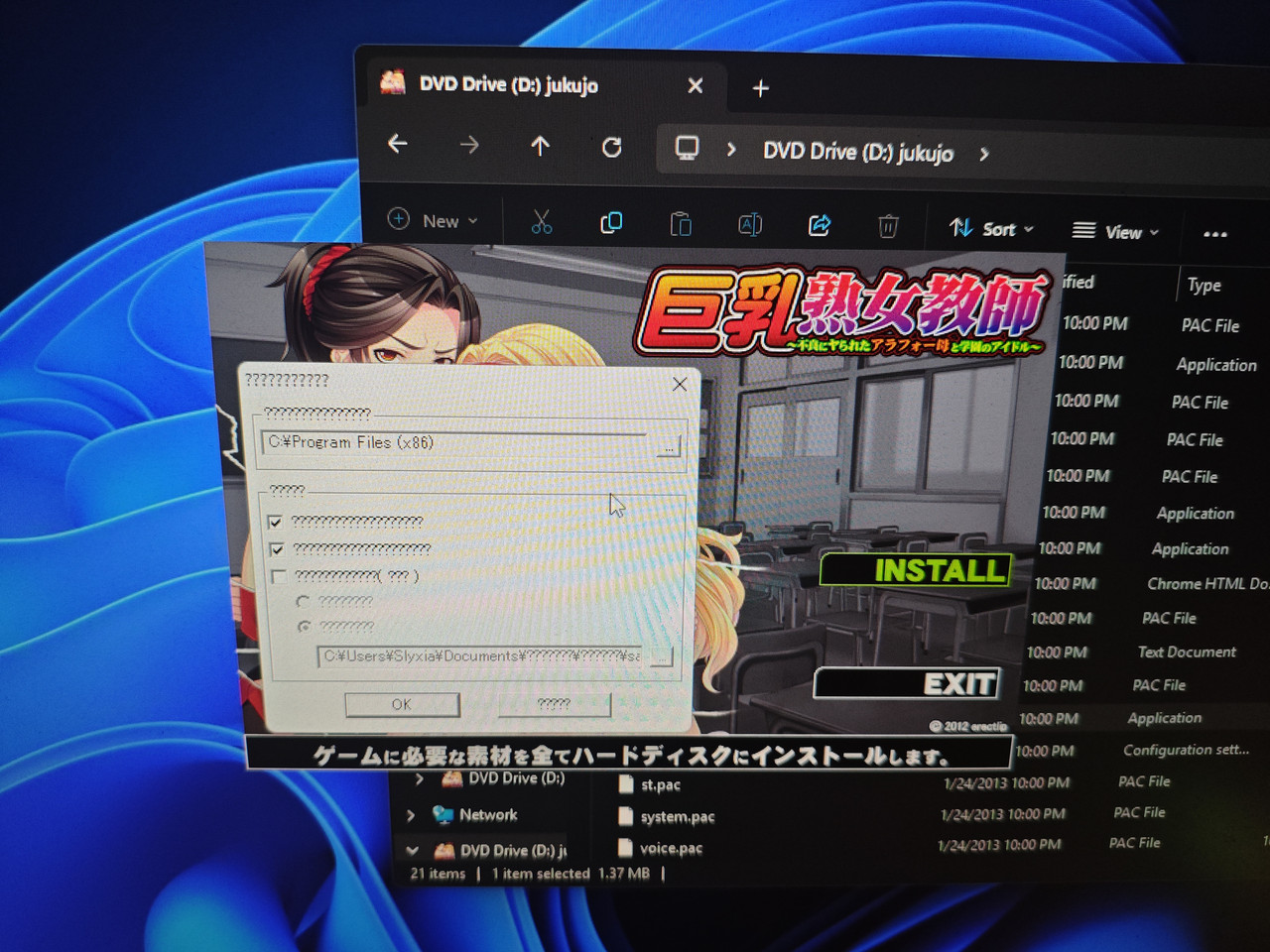Screen dimensions: 1270x952
Task: Browse for the save data folder
Action: coord(660,657)
